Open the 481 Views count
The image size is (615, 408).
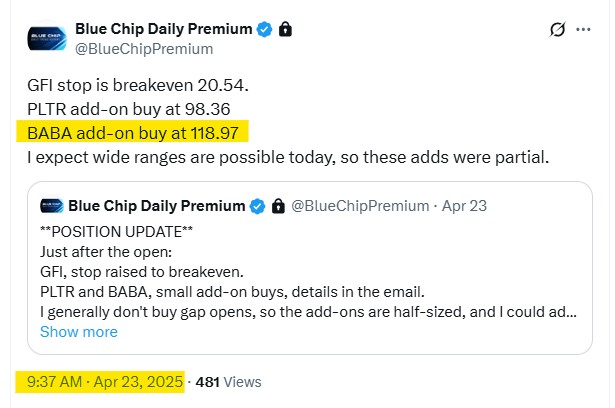(x=229, y=382)
